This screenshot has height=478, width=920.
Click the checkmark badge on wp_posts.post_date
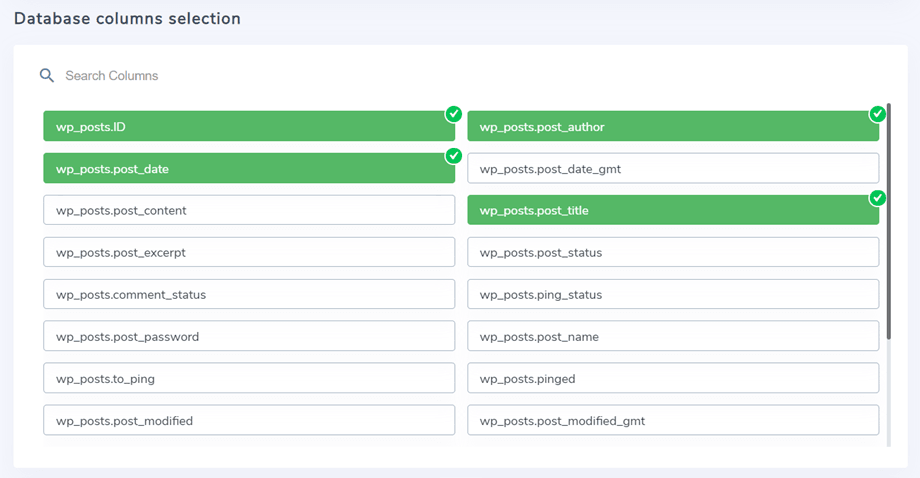pyautogui.click(x=454, y=156)
